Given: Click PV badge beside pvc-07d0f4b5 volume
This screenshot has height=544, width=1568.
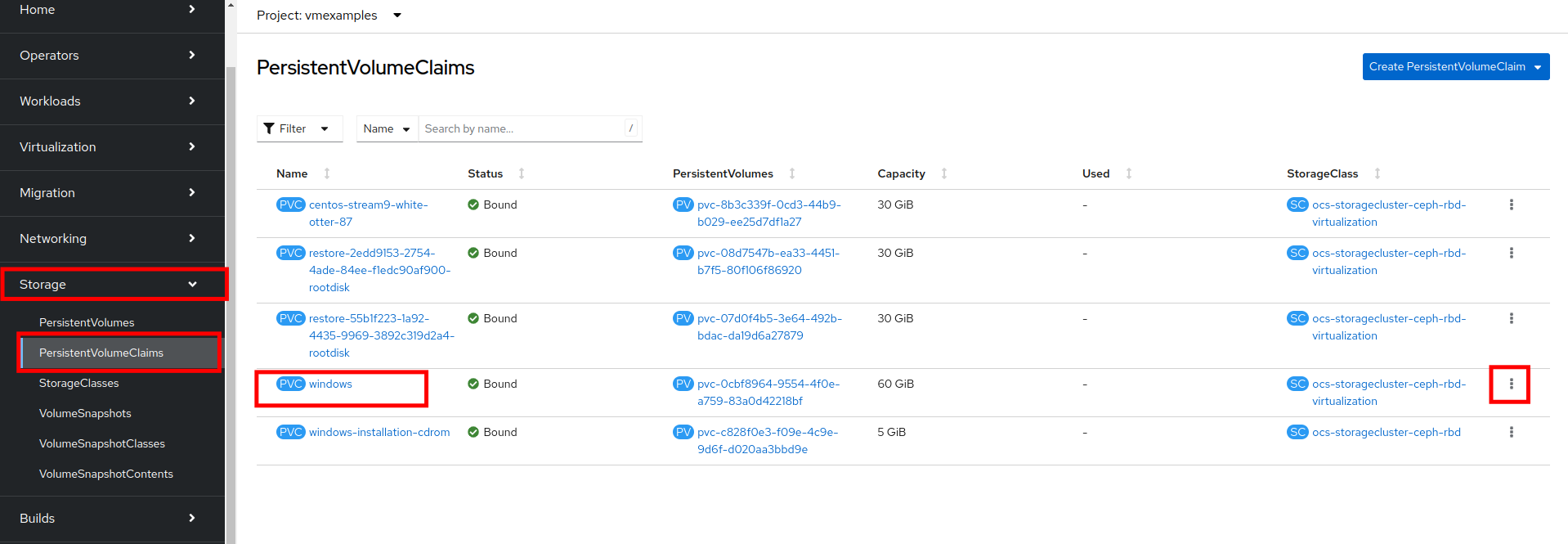Looking at the screenshot, I should pyautogui.click(x=683, y=318).
